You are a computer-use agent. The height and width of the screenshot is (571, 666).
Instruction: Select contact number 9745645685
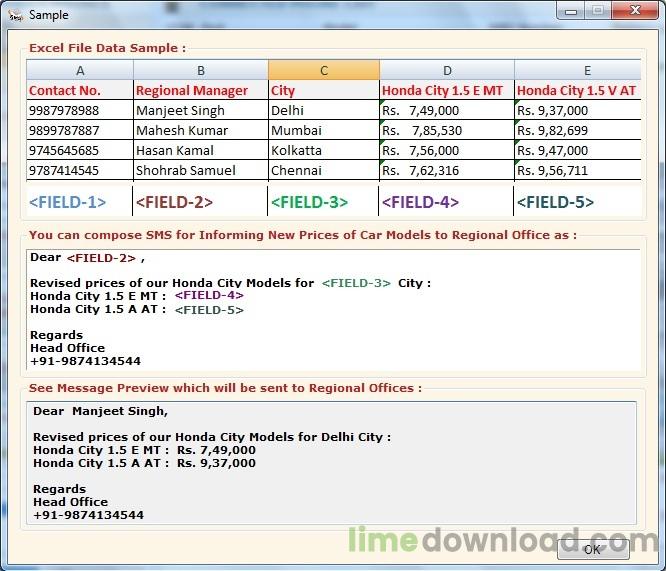(x=80, y=150)
